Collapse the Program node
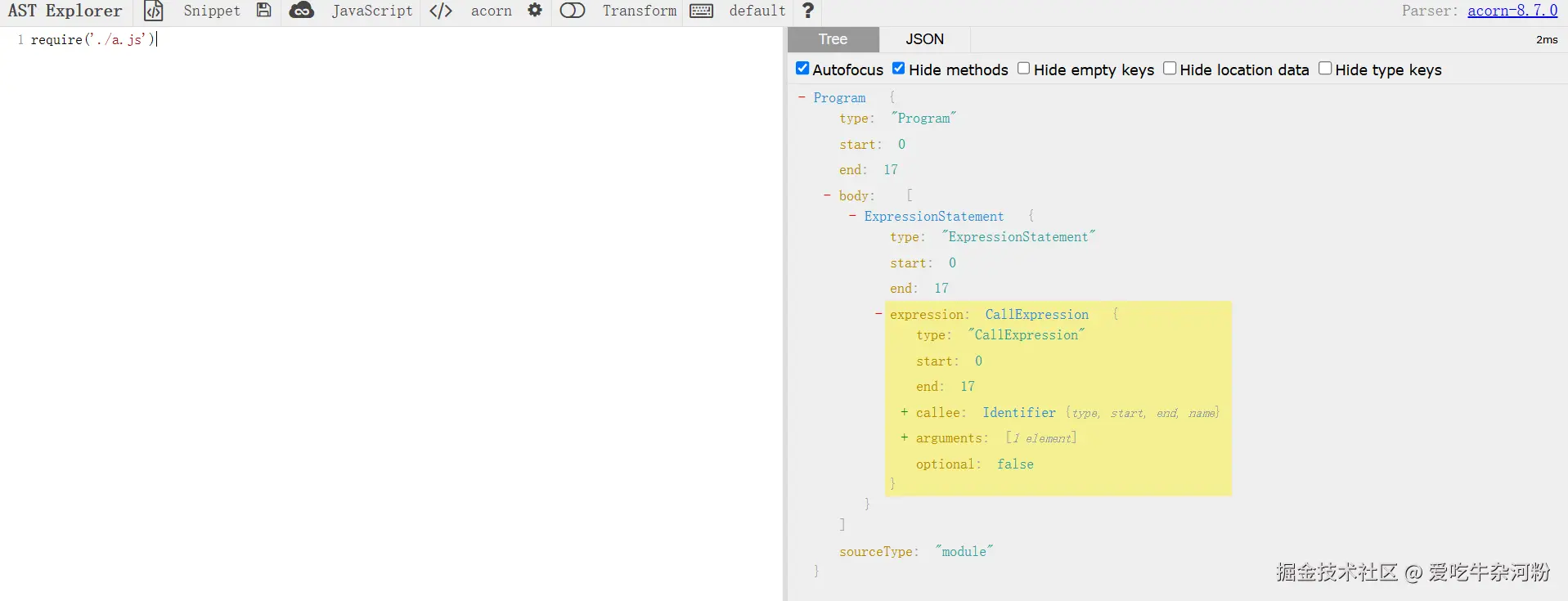1568x601 pixels. [802, 97]
